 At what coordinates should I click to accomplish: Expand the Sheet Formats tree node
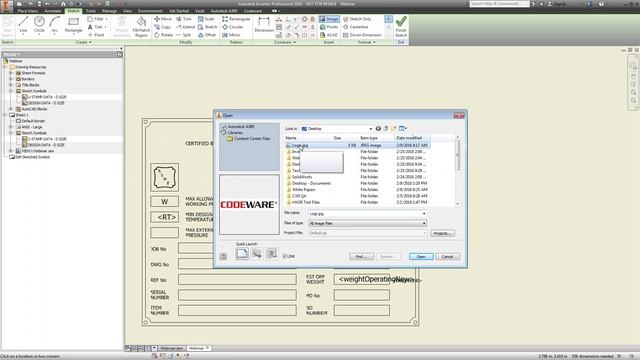coord(11,73)
